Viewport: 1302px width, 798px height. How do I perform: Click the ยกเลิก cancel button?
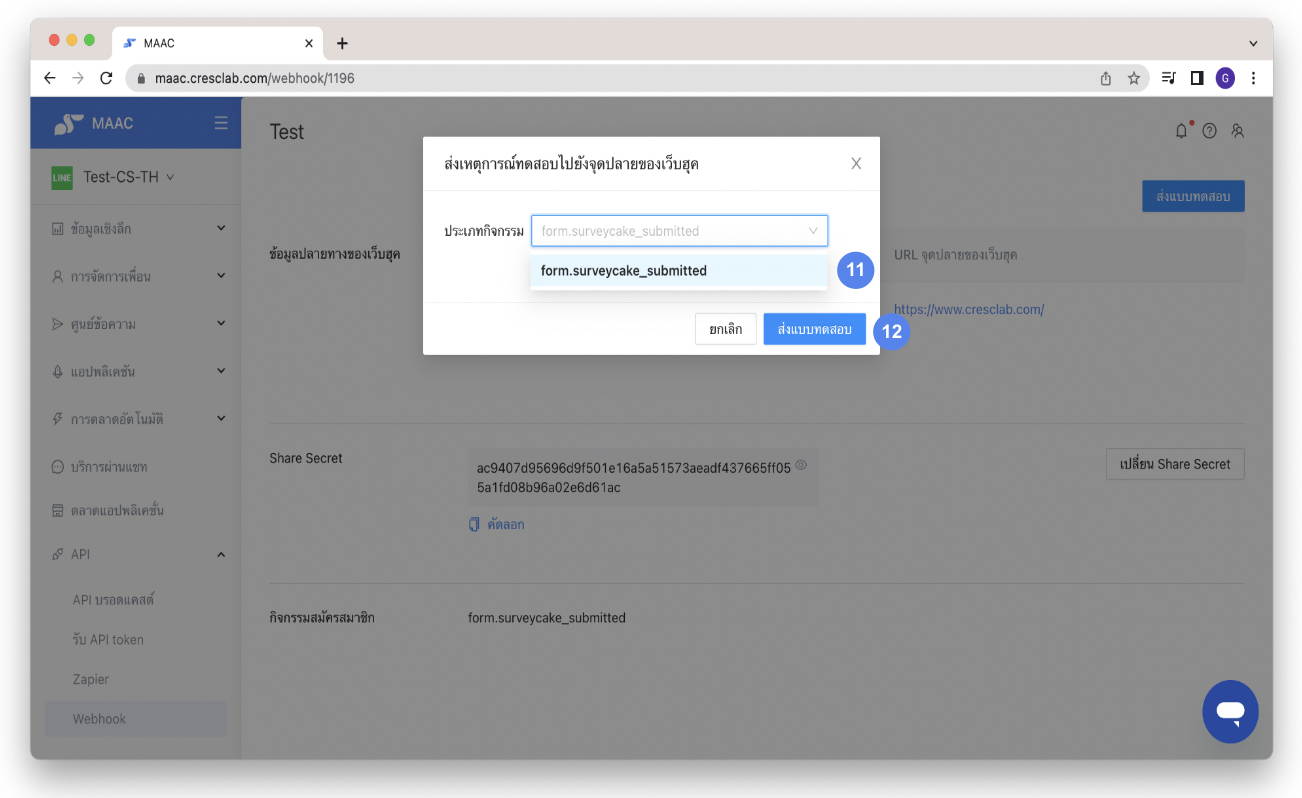click(725, 329)
